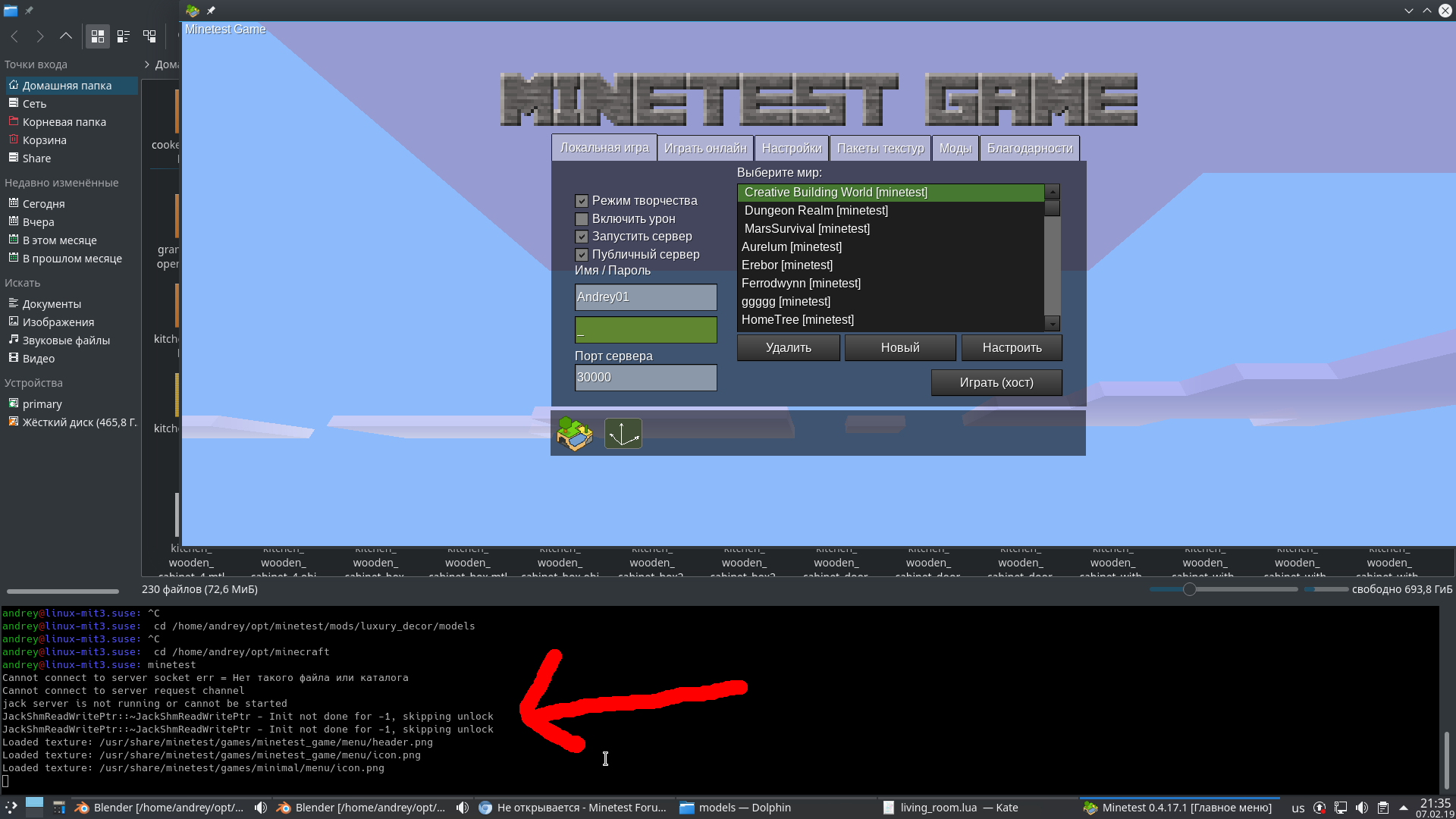Click the pin icon in Dolphin title bar

[x=29, y=11]
